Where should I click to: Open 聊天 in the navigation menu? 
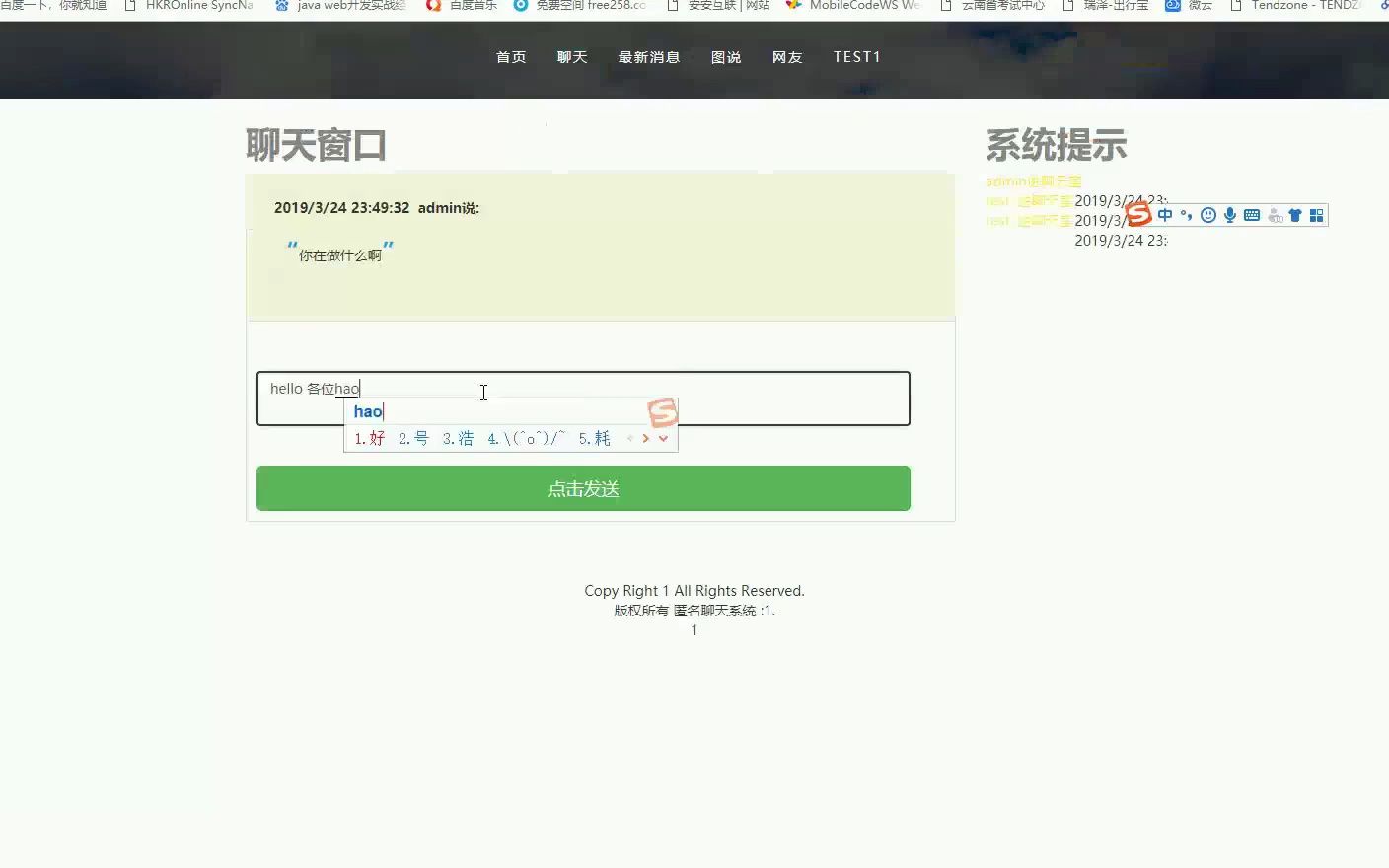[572, 57]
